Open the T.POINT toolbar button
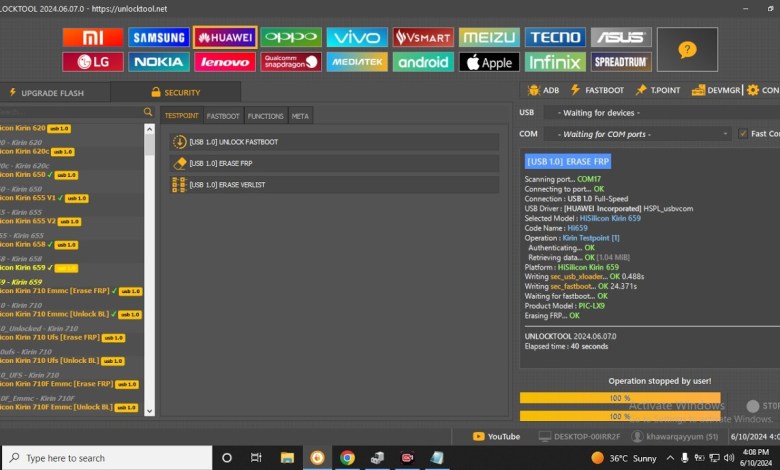 tap(658, 90)
